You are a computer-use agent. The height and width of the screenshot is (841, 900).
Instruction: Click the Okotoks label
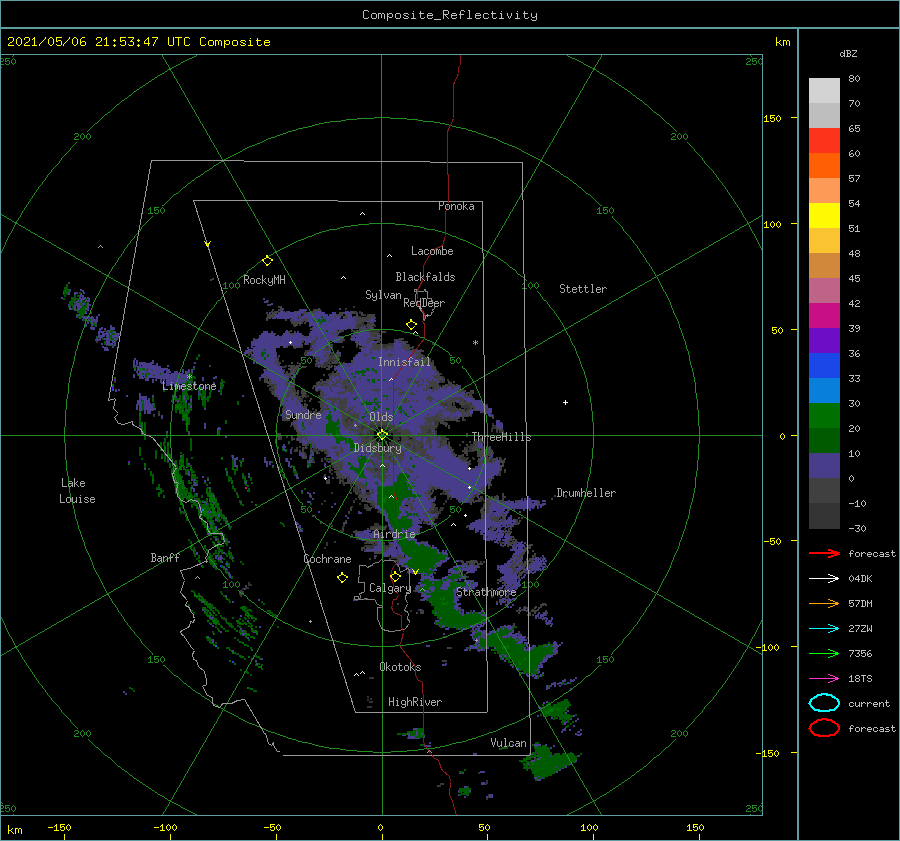coord(400,667)
